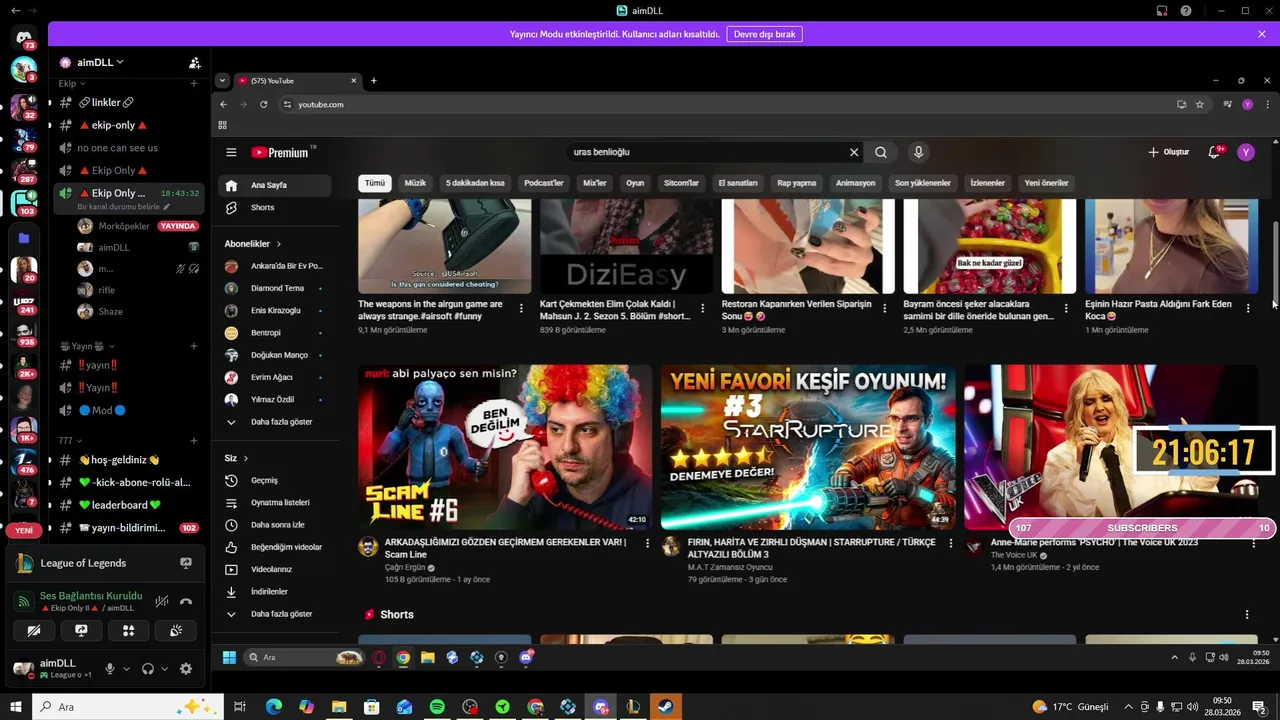Open YouTube notifications bell

coord(1214,152)
